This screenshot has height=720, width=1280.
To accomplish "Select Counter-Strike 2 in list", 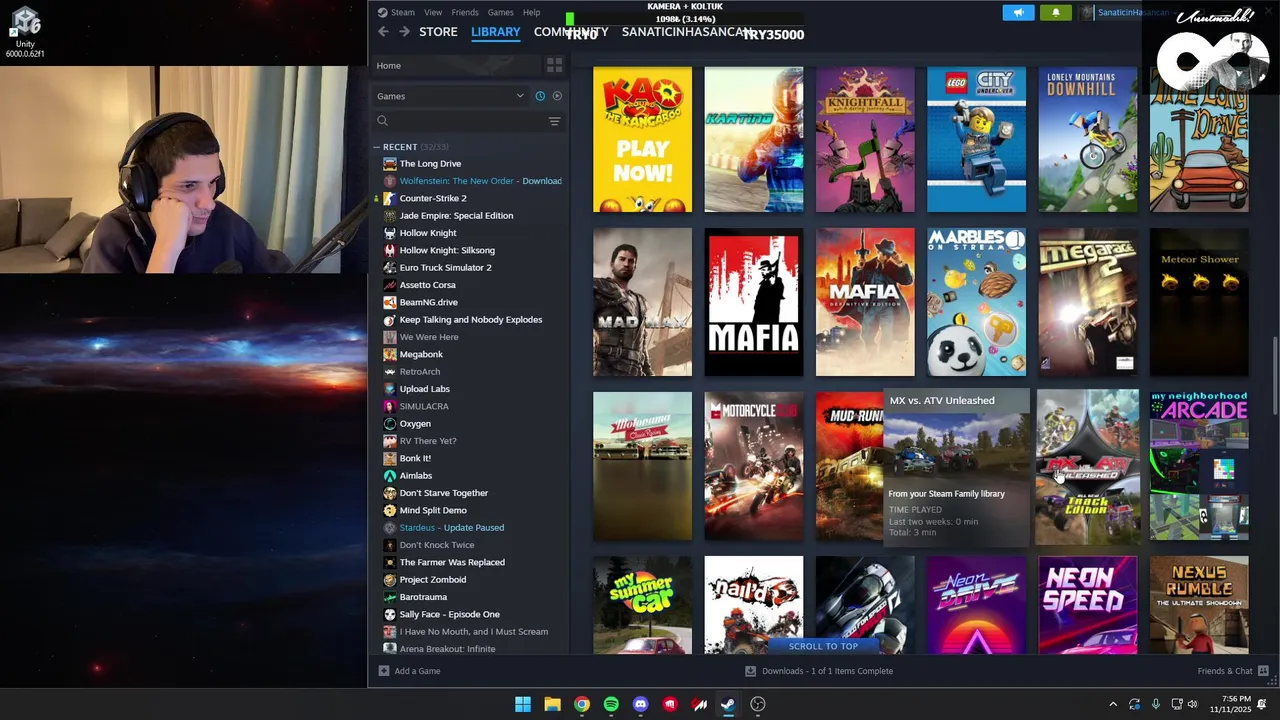I will 433,198.
